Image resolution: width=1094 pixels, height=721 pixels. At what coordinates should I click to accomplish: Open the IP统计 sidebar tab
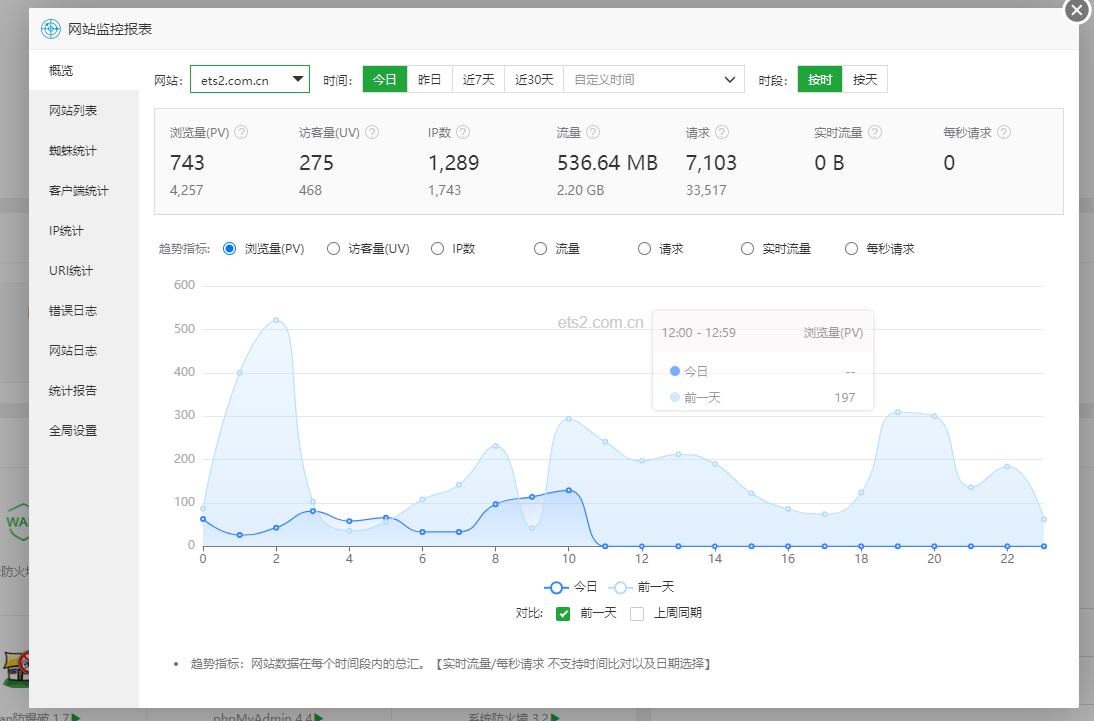pos(84,230)
